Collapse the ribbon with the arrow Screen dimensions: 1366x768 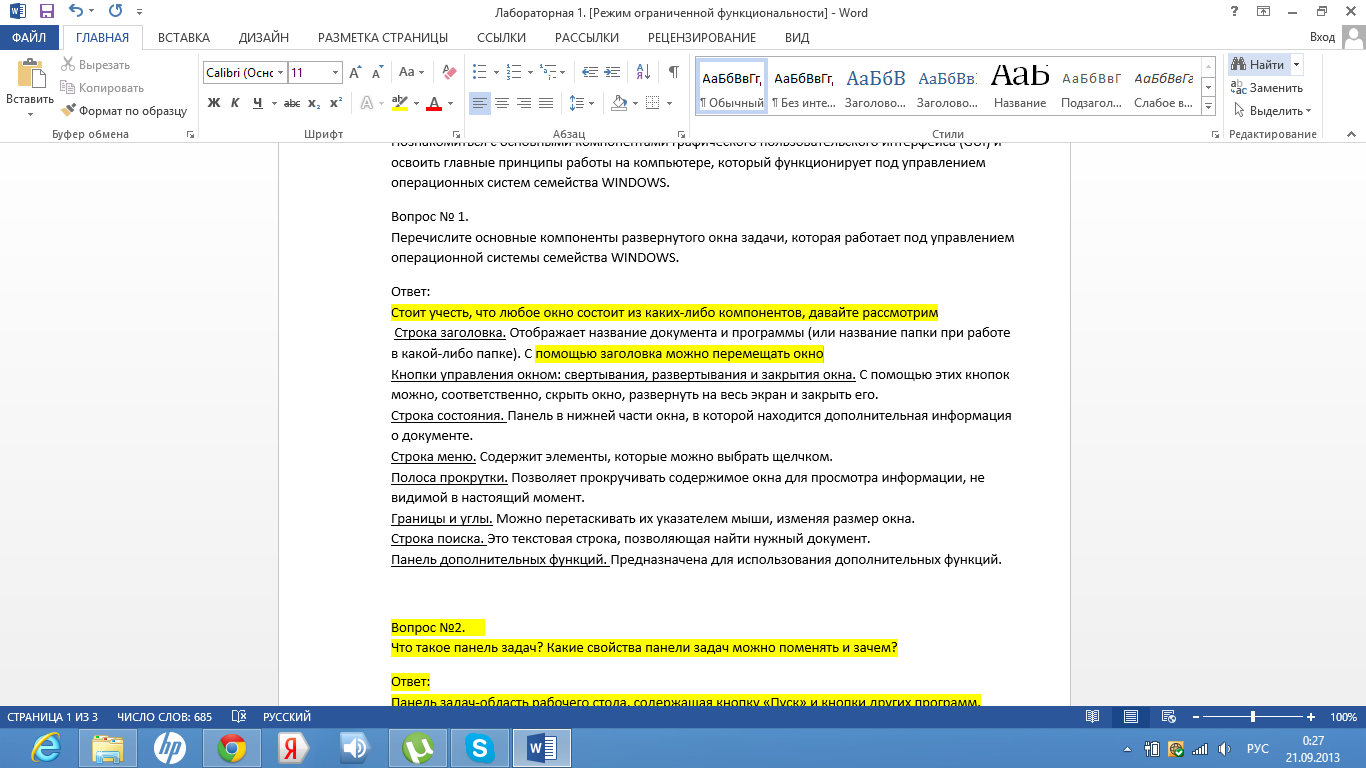[1350, 135]
